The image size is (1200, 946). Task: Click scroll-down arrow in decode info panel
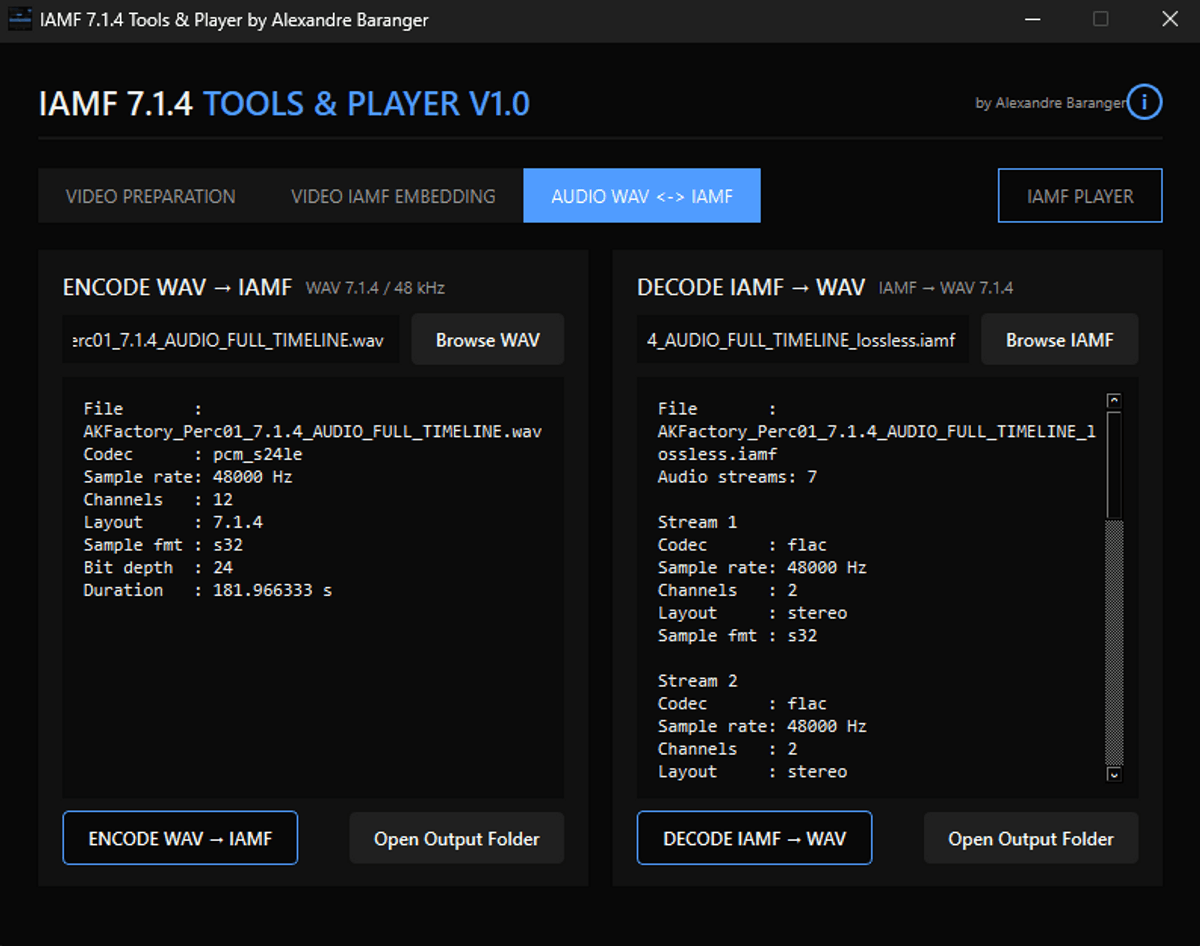click(1114, 773)
